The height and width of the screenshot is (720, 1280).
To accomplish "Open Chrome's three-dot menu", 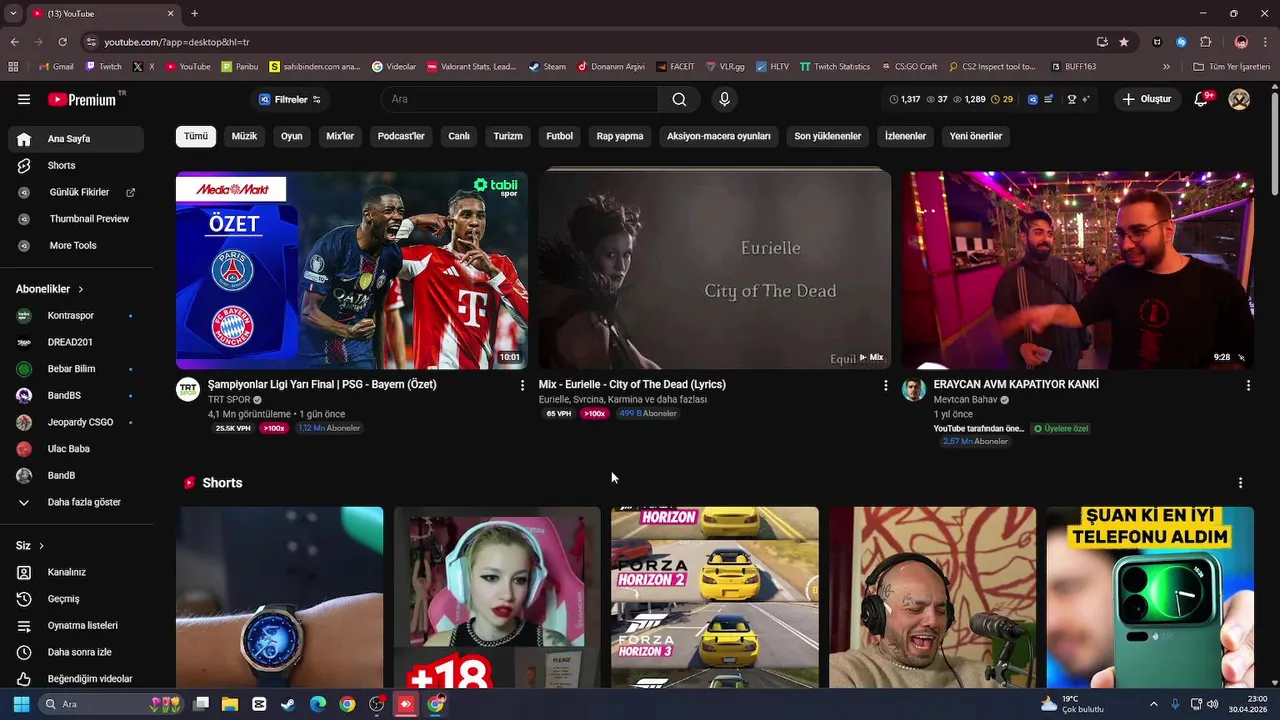I will 1265,42.
